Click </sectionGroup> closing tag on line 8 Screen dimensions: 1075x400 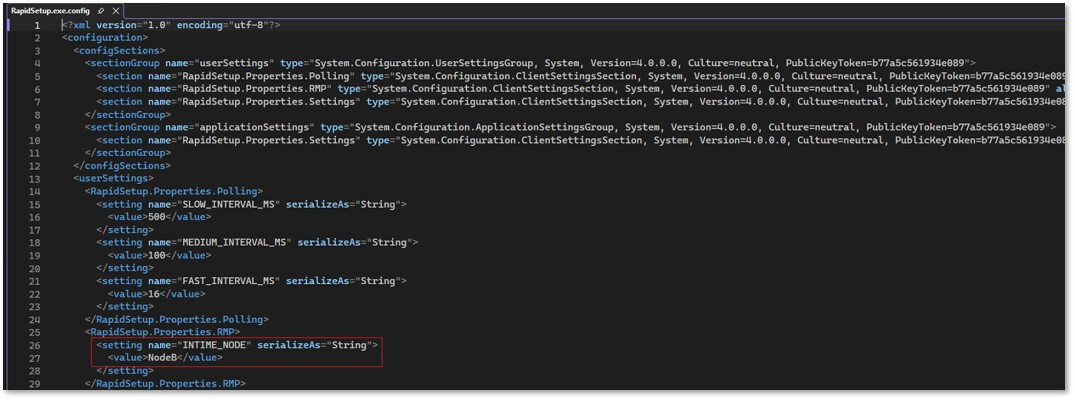coord(128,114)
